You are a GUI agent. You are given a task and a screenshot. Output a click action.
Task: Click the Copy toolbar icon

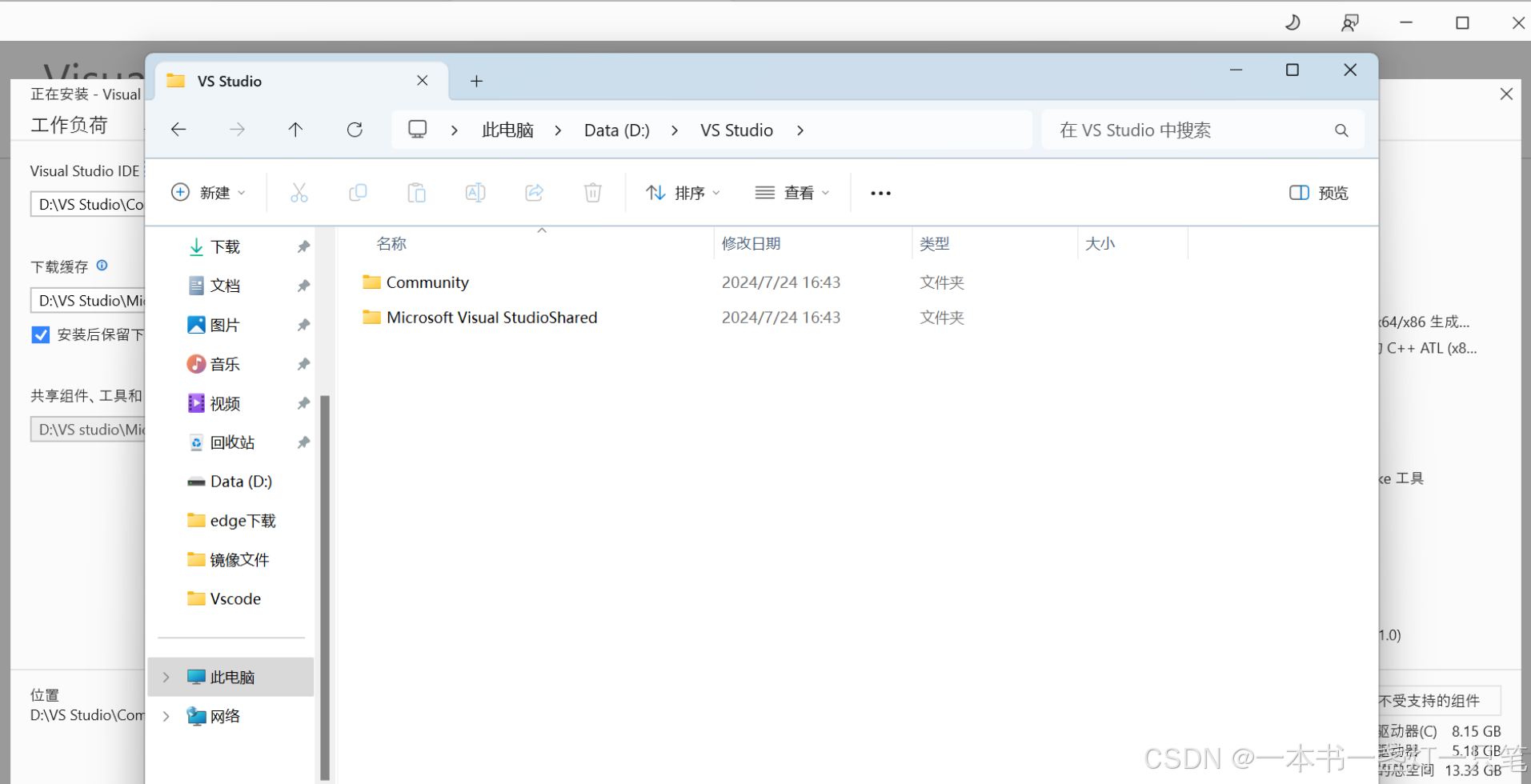click(358, 193)
